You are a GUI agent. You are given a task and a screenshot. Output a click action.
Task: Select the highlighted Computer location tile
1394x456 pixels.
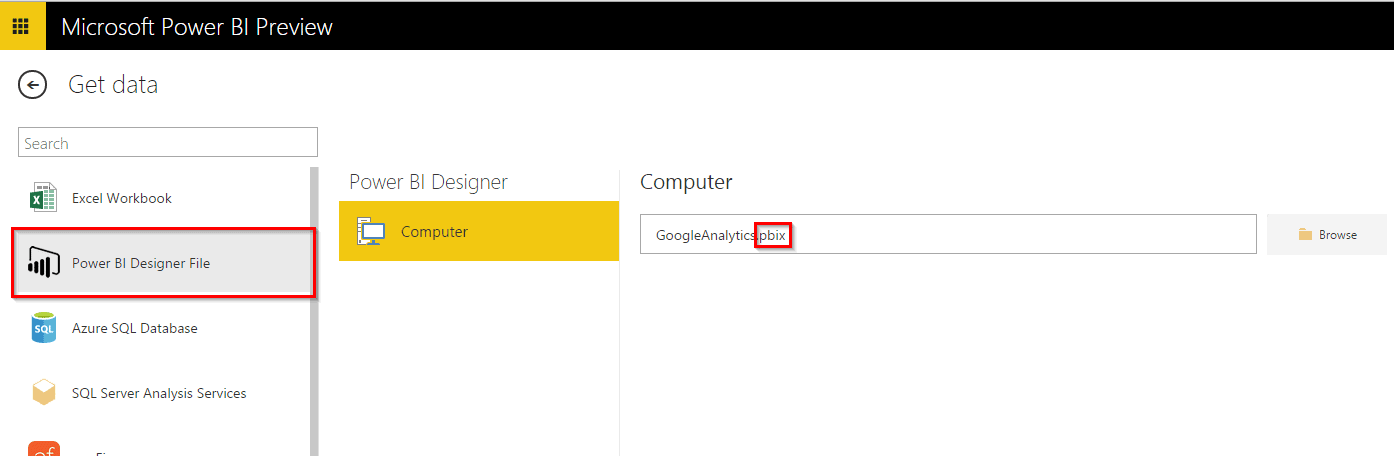[478, 232]
